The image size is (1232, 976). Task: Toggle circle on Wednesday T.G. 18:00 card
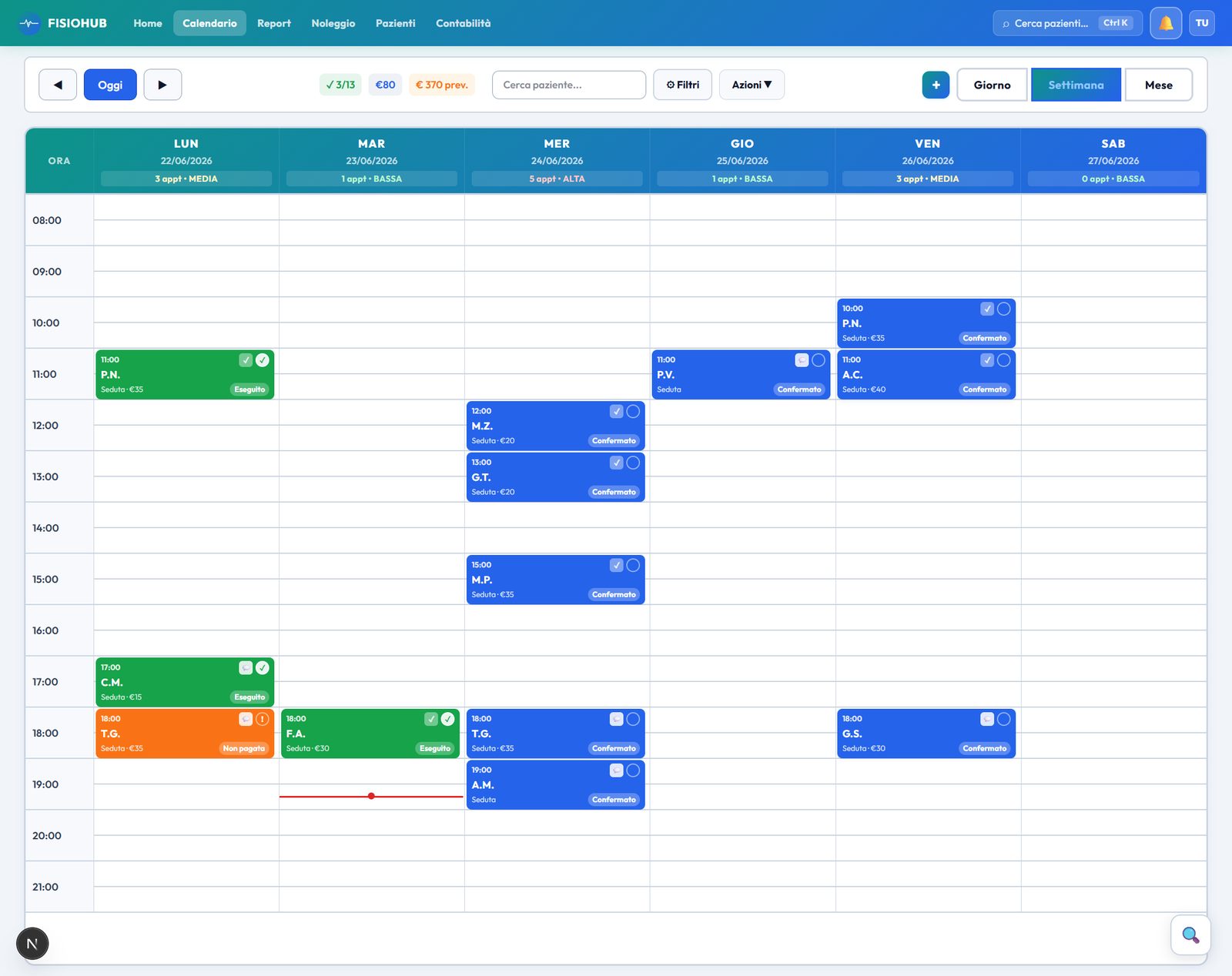coord(633,719)
